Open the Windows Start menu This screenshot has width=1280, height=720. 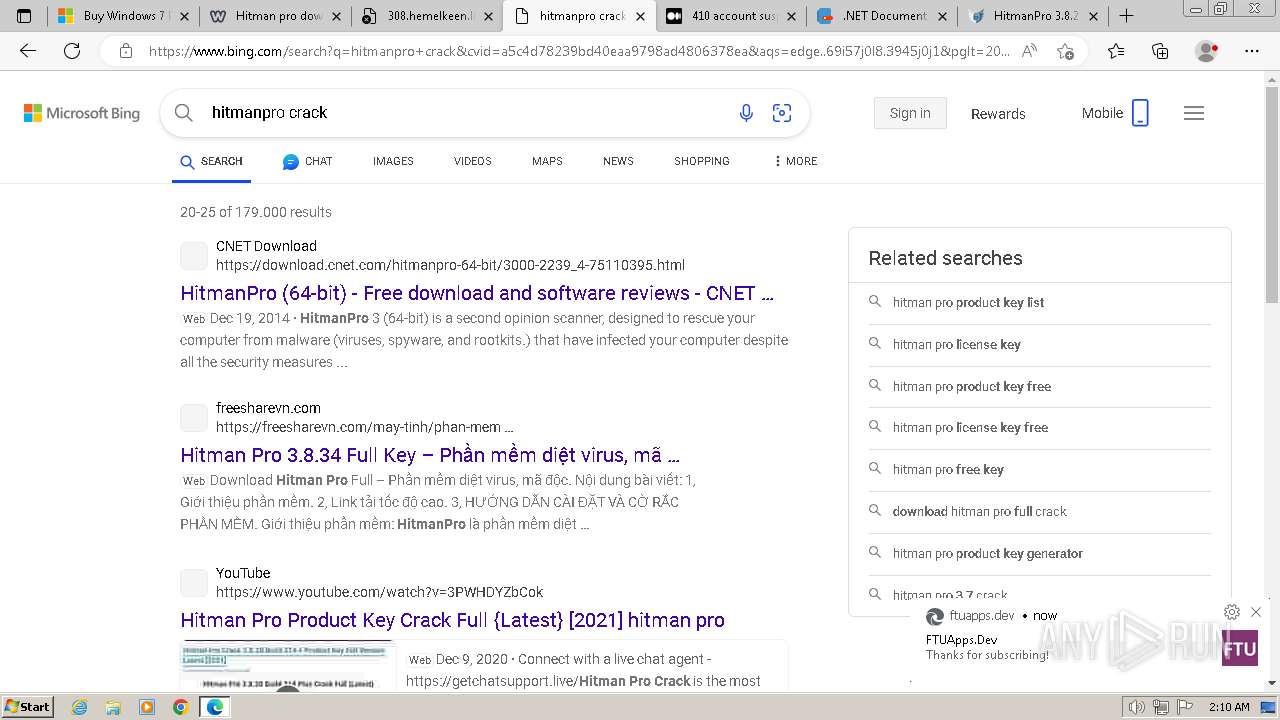click(27, 707)
